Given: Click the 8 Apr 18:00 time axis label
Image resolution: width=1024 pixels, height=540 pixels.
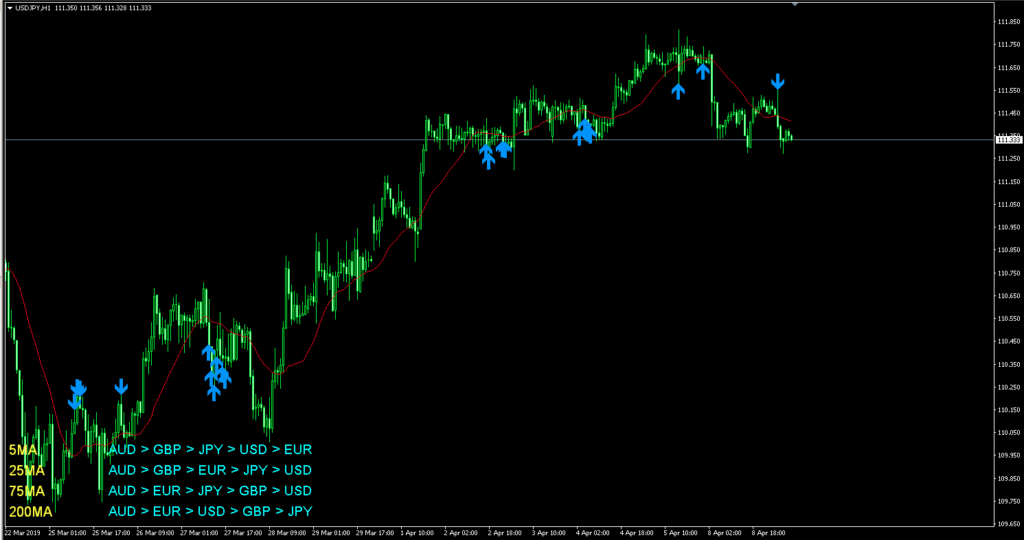Looking at the screenshot, I should point(771,533).
